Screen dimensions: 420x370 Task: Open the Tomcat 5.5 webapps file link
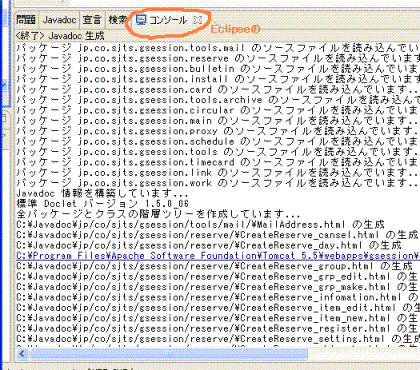point(217,256)
